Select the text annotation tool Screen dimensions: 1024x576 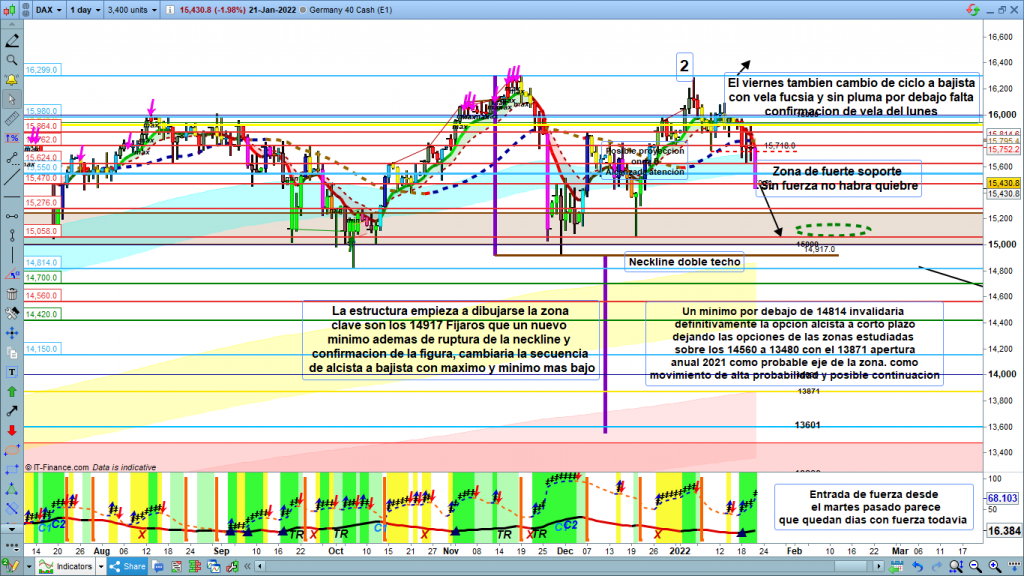(x=12, y=370)
